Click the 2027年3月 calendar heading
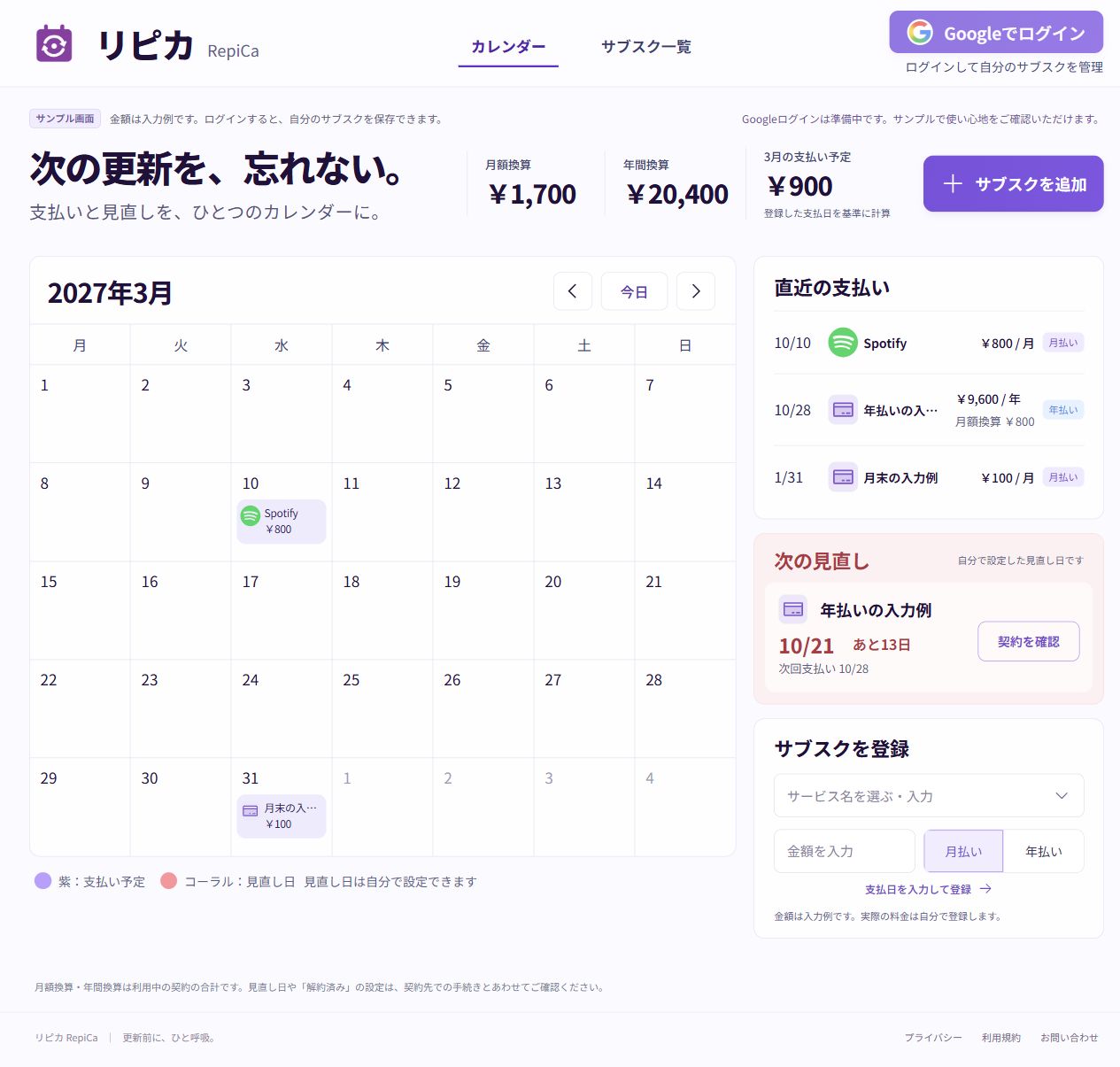Image resolution: width=1120 pixels, height=1067 pixels. [x=110, y=292]
